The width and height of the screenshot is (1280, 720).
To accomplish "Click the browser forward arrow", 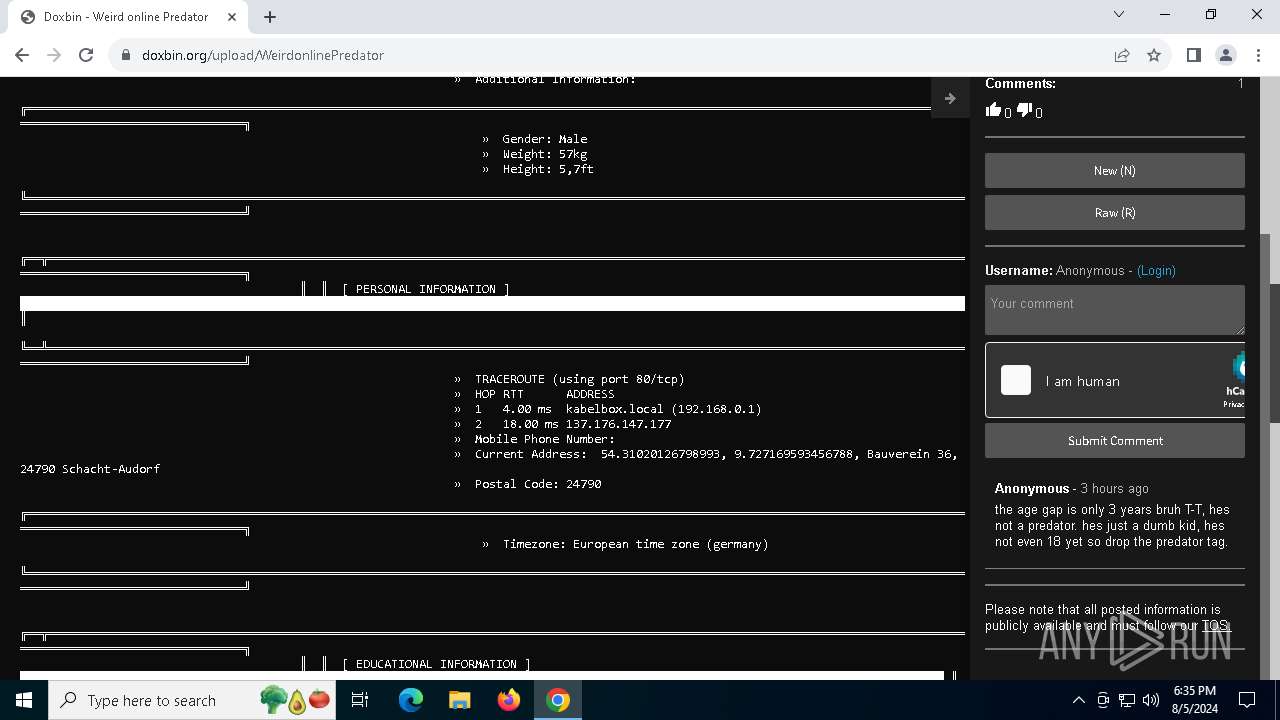I will coord(54,55).
